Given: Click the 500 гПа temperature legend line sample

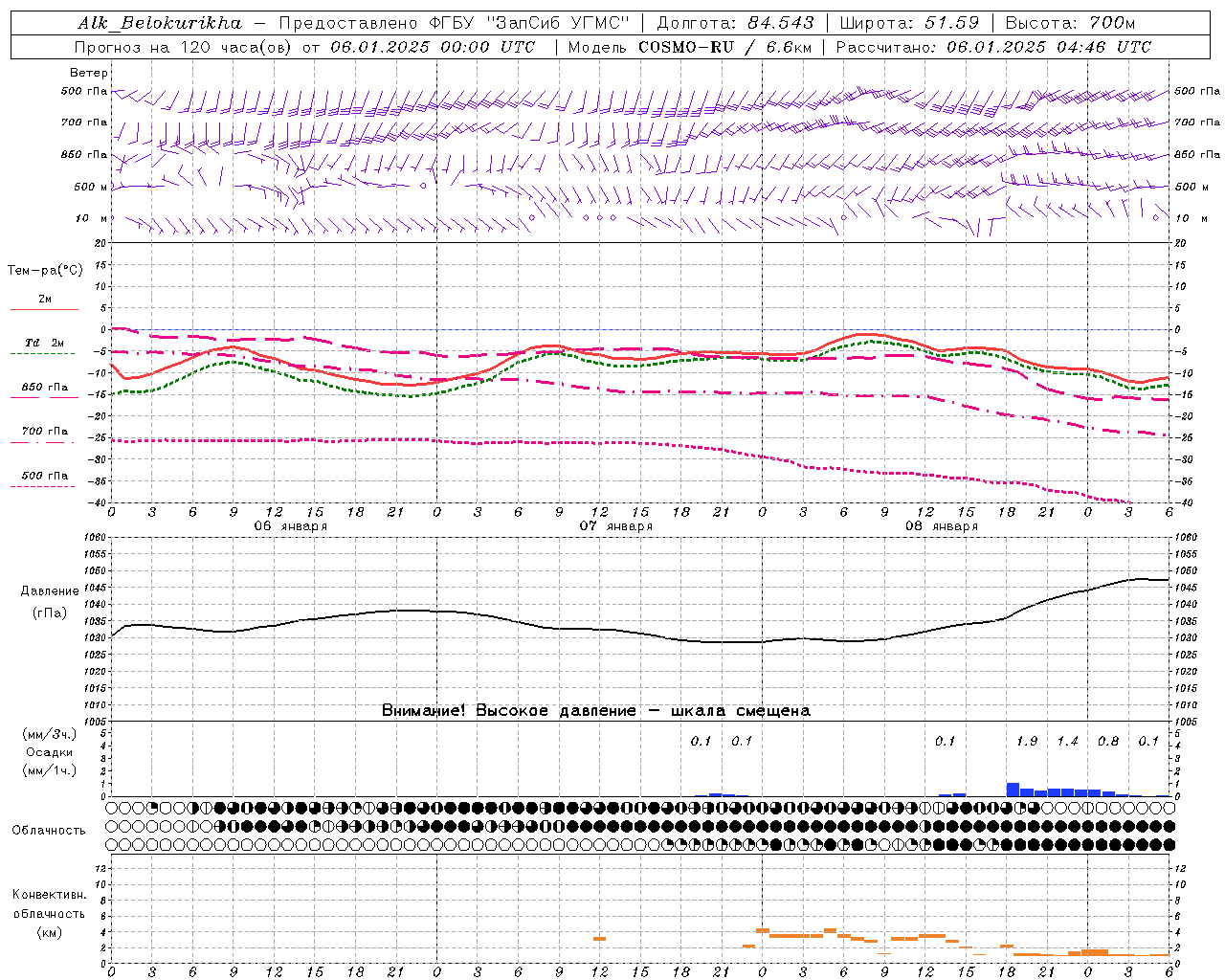Looking at the screenshot, I should tap(42, 486).
